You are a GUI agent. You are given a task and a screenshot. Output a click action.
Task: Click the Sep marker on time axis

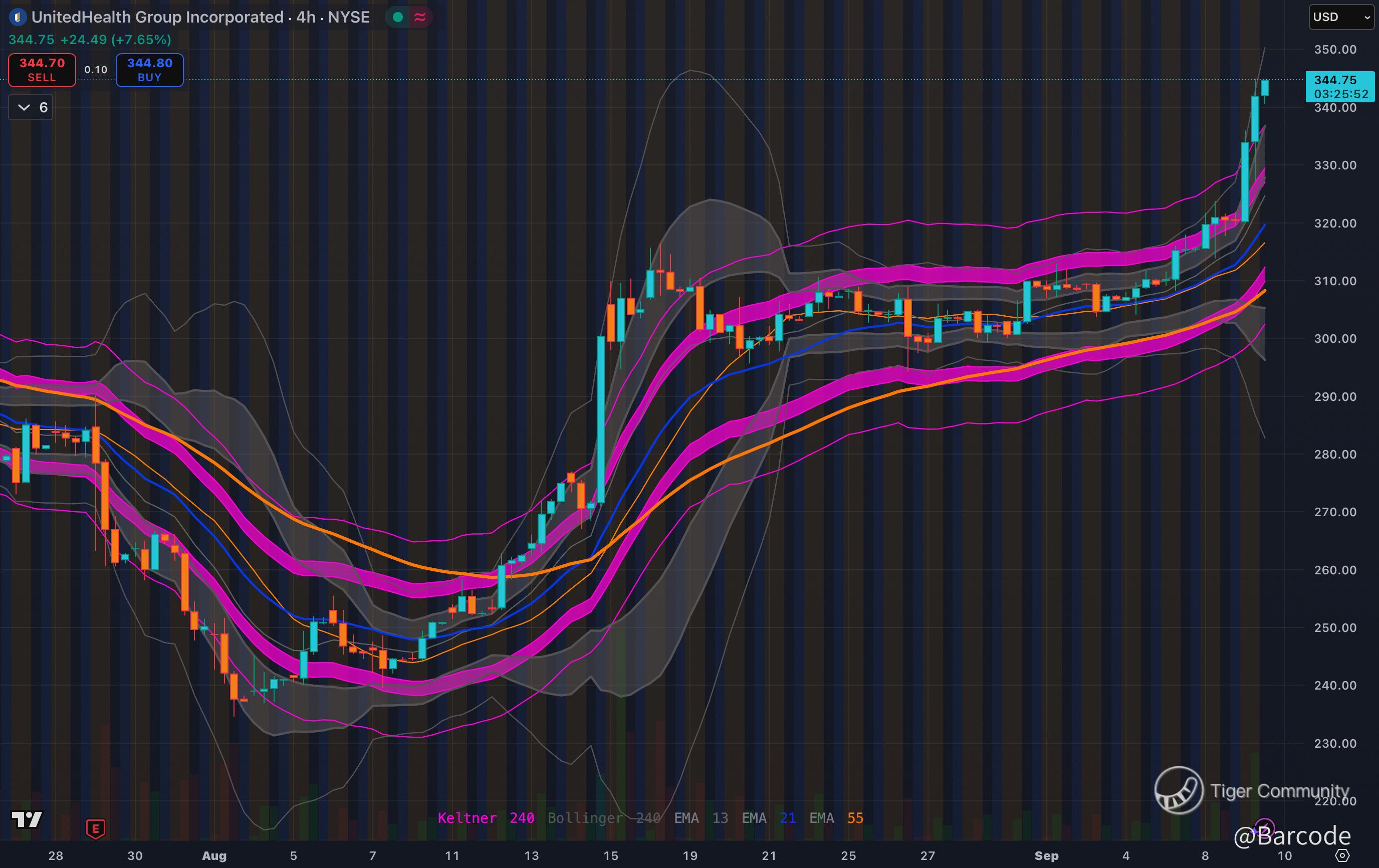pos(1046,855)
